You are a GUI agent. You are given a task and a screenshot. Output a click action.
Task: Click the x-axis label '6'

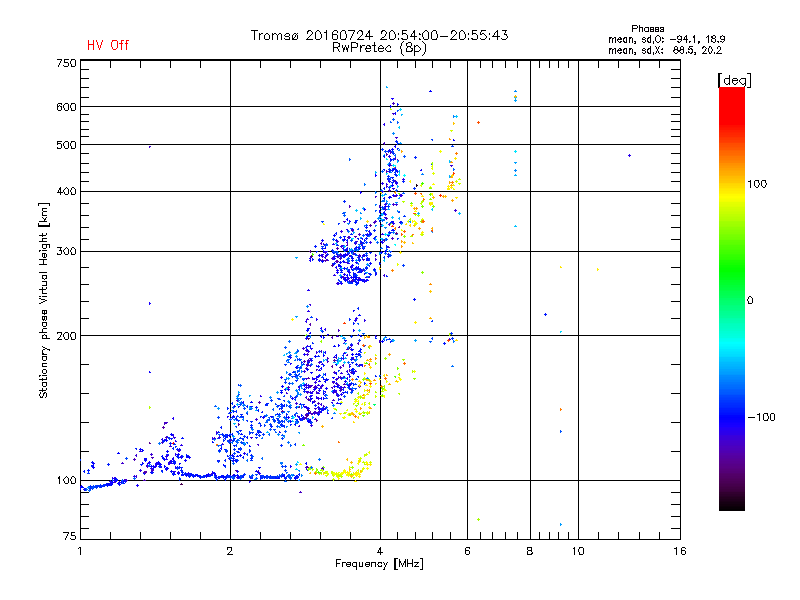[x=467, y=551]
